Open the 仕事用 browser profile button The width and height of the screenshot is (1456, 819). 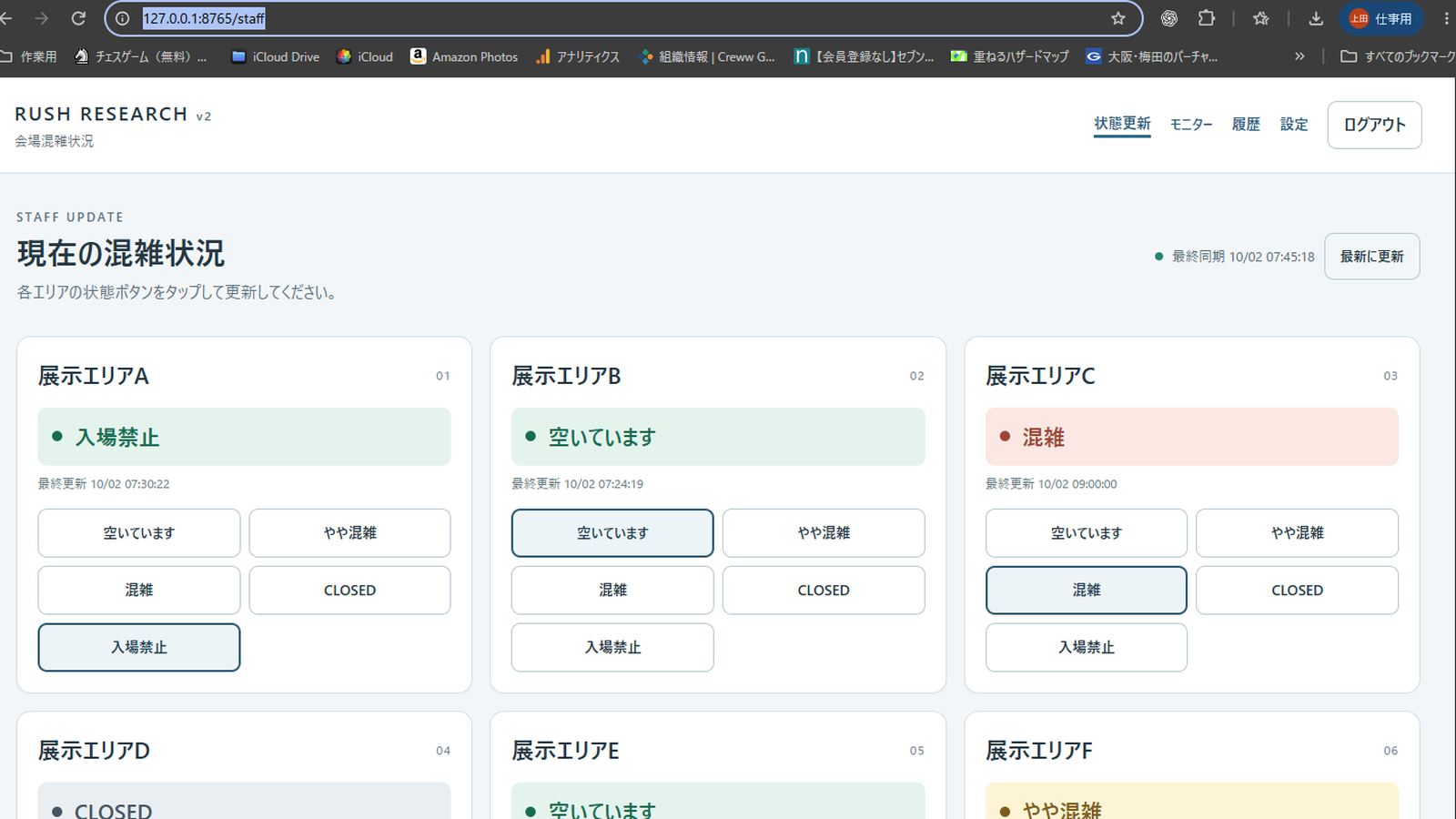coord(1381,18)
